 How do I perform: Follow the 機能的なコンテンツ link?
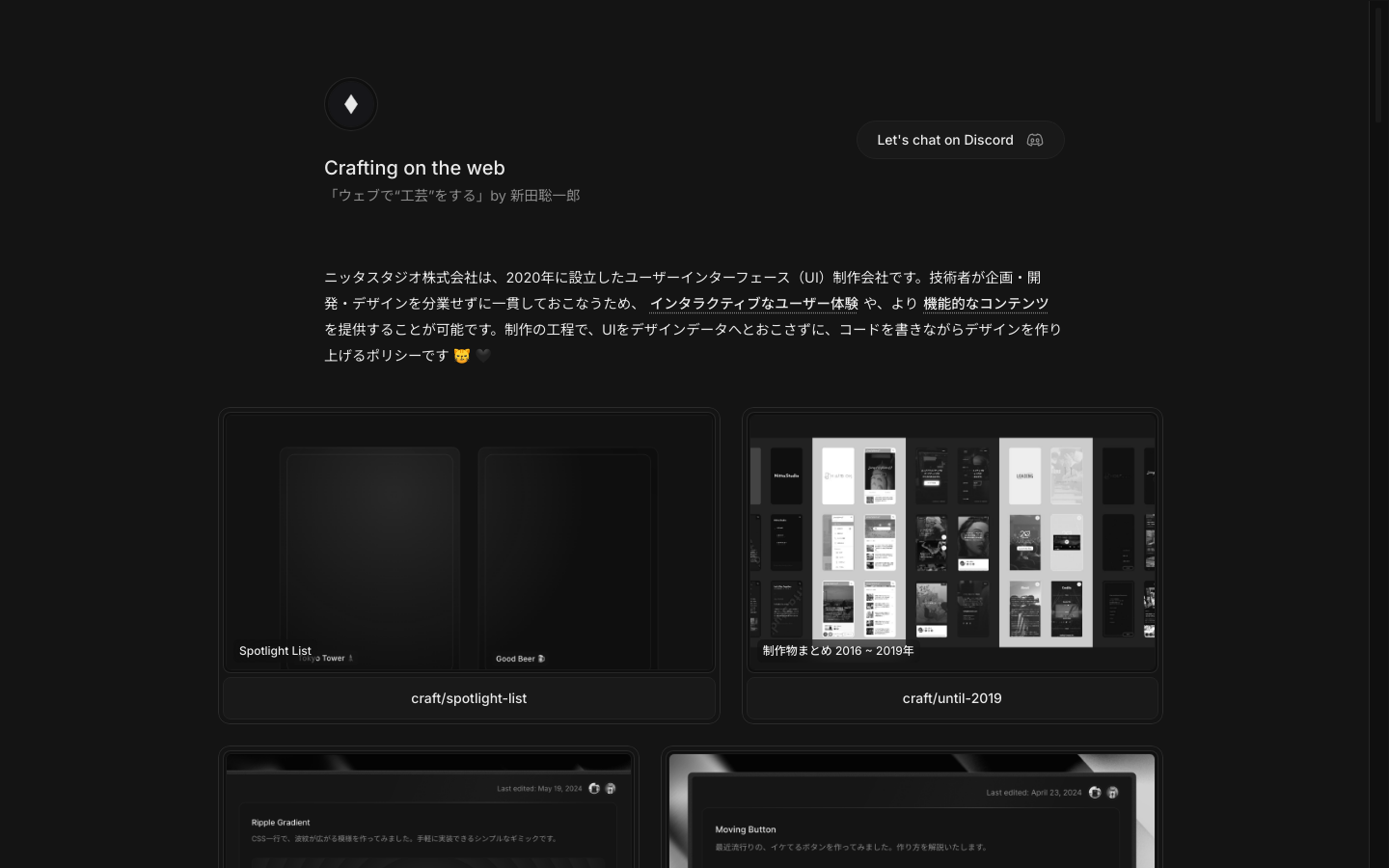[985, 304]
